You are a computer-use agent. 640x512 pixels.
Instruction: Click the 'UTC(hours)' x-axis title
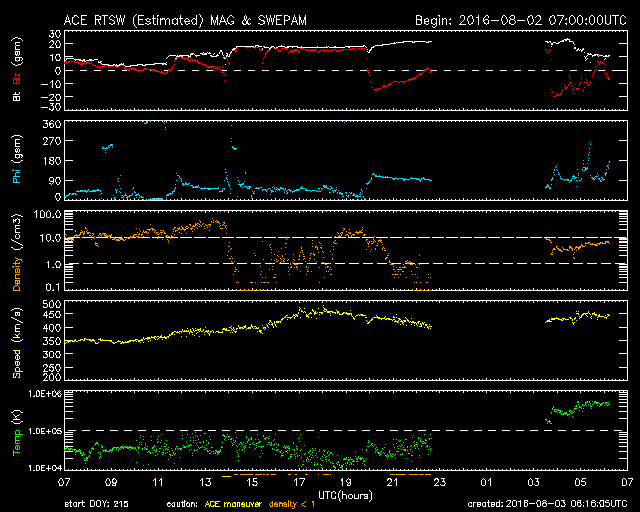pyautogui.click(x=345, y=495)
